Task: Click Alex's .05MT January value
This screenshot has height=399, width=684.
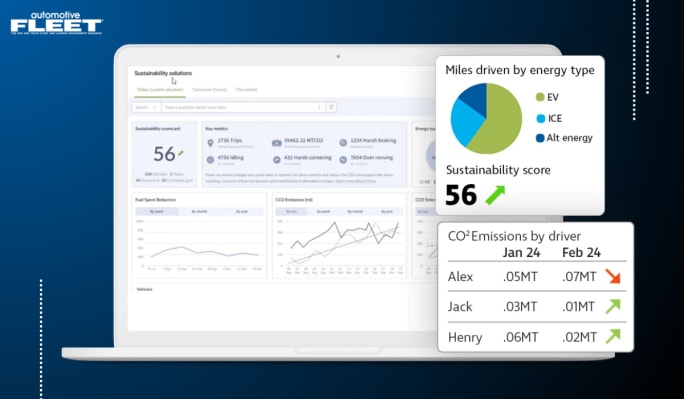Action: coord(520,276)
